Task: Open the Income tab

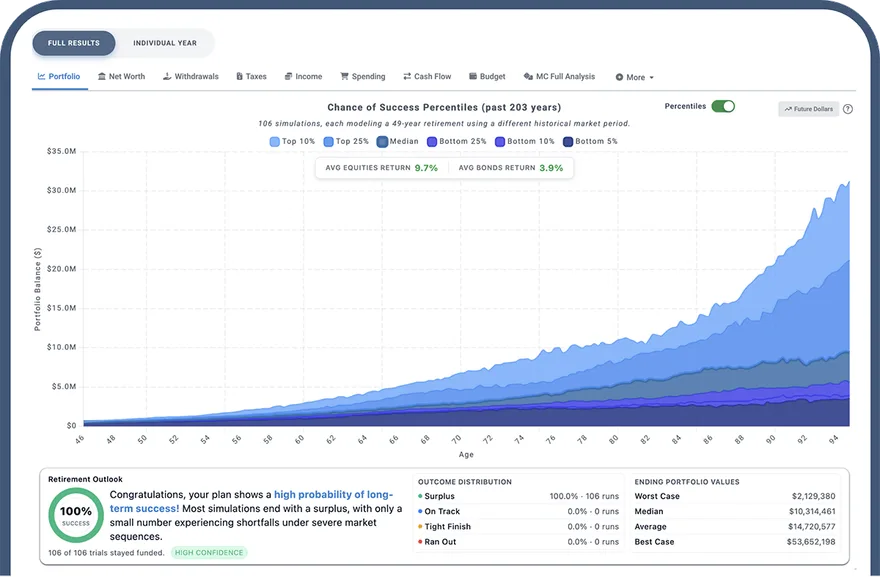Action: tap(303, 76)
